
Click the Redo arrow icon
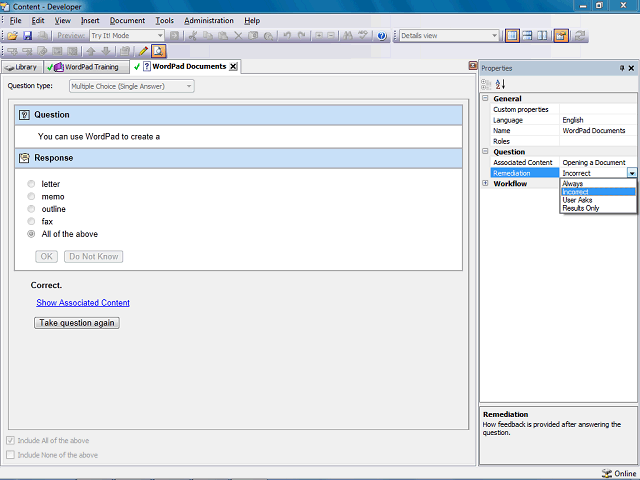point(302,36)
